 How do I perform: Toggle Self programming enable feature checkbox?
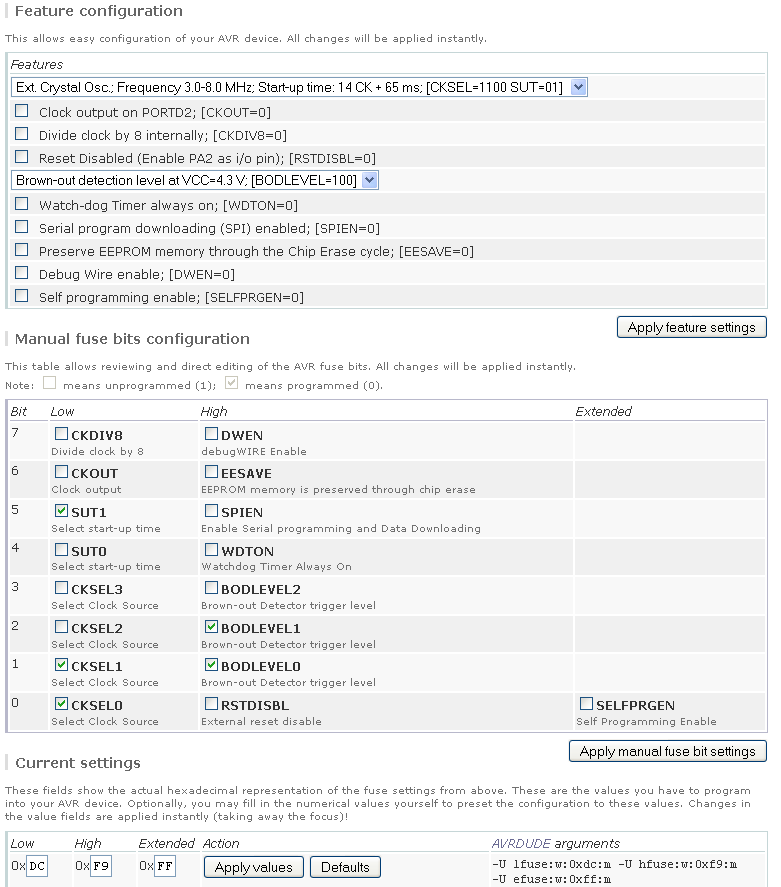(21, 296)
